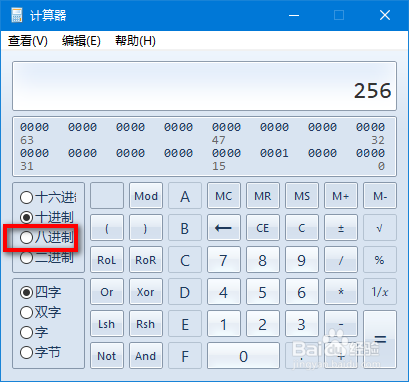Click the multiplication asterisk button

[x=341, y=292]
